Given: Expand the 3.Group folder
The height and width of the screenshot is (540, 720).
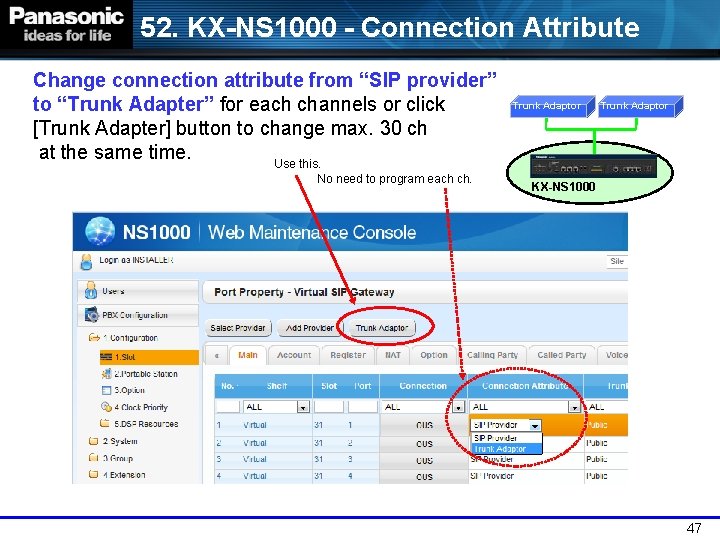Looking at the screenshot, I should [118, 458].
